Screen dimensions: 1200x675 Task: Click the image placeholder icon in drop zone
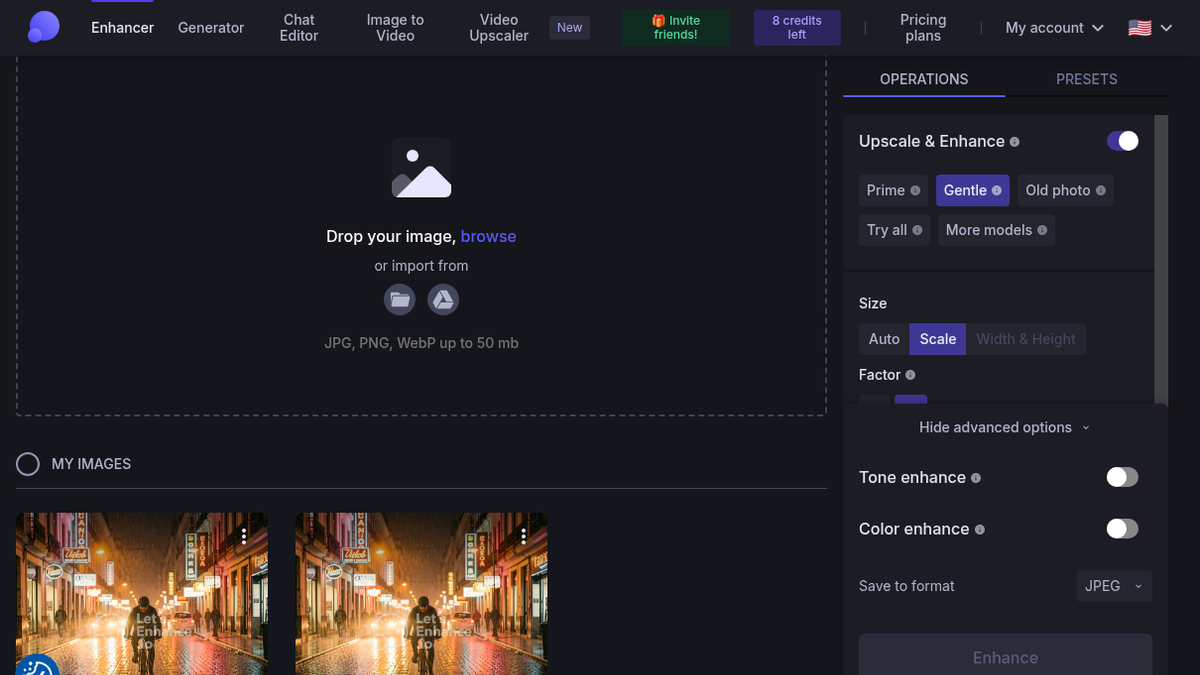(421, 168)
